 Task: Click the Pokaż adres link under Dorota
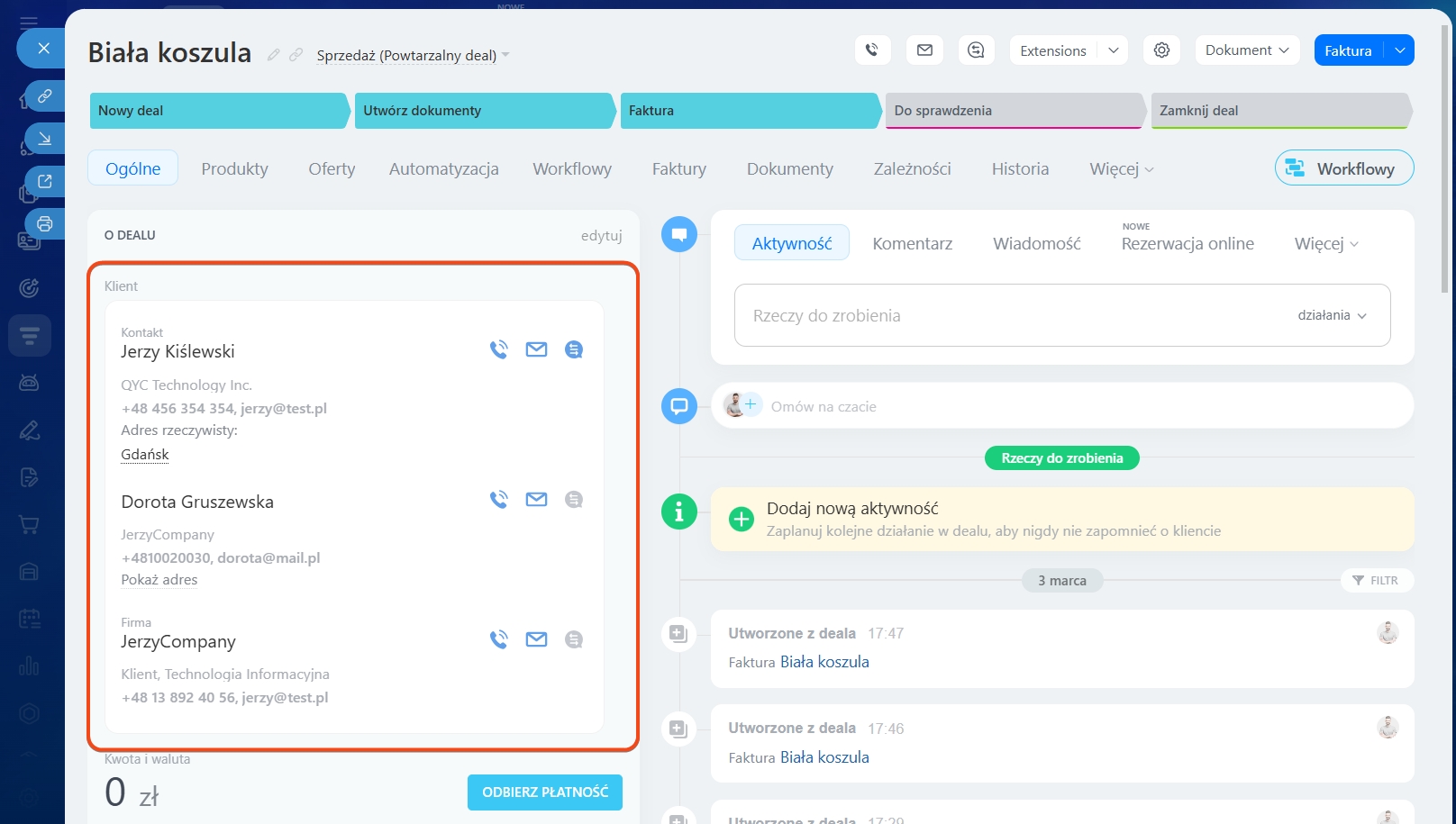[159, 580]
